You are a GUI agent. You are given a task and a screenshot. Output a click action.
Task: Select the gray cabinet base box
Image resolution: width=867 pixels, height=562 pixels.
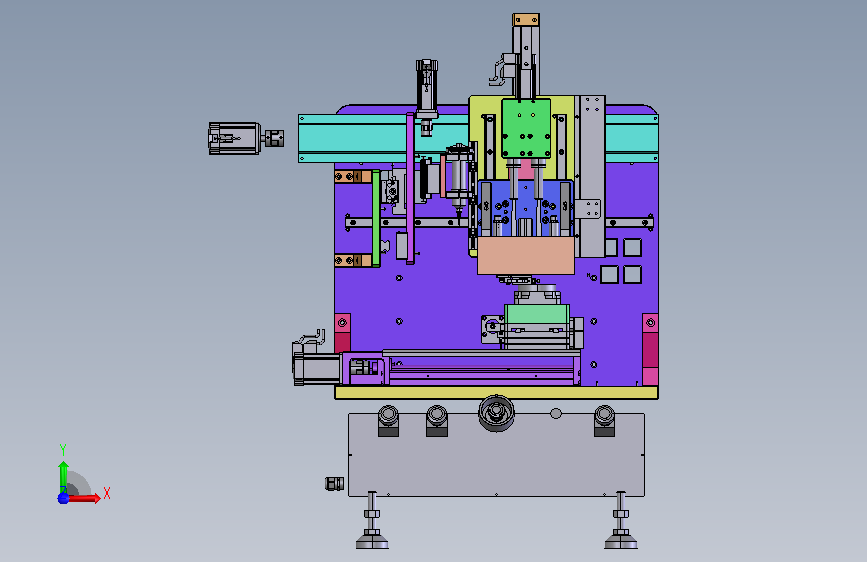(x=497, y=455)
